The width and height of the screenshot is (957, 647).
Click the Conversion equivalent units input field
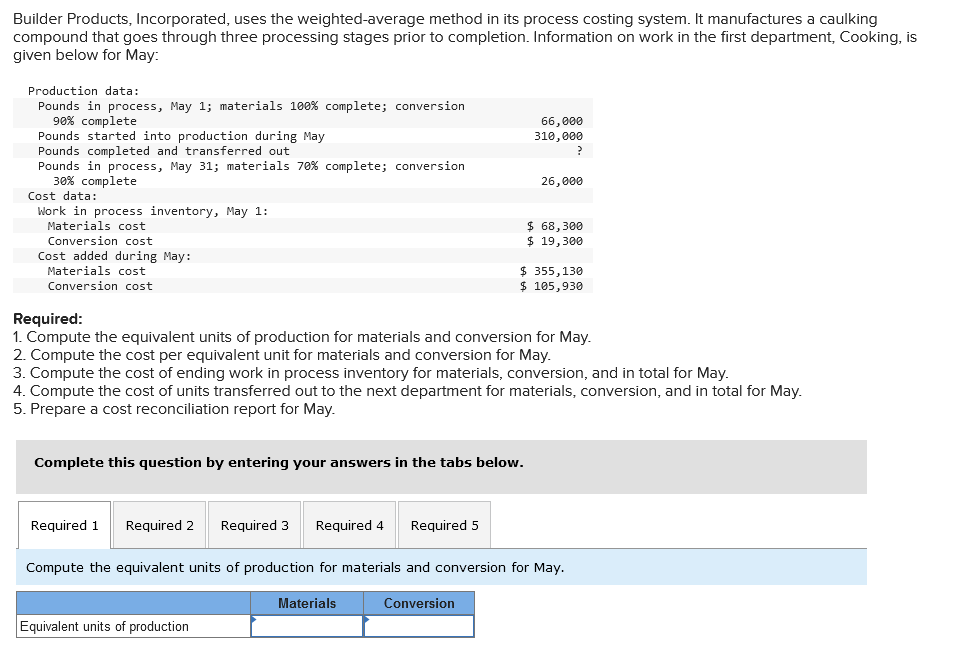(x=419, y=625)
